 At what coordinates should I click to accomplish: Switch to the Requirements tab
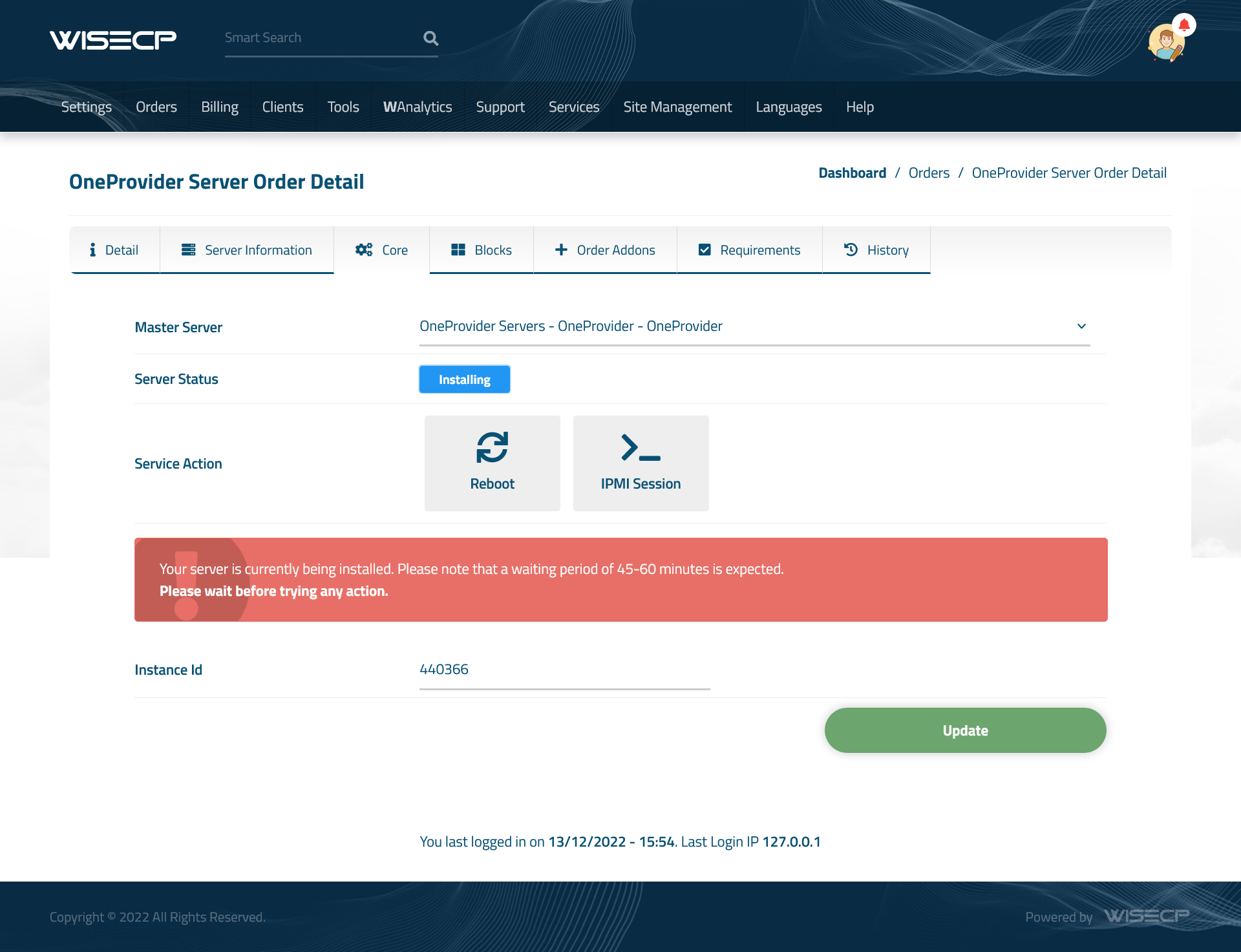750,250
